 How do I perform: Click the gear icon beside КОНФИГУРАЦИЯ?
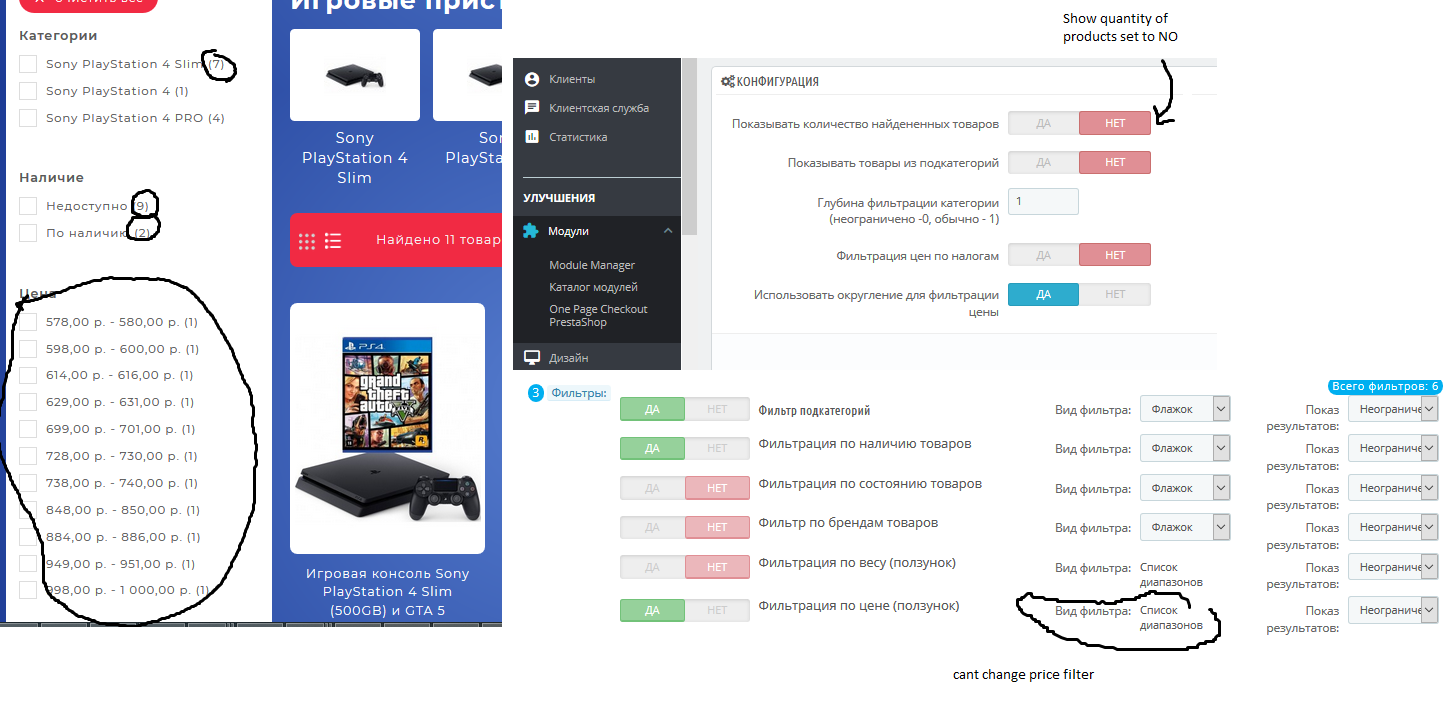pos(727,81)
